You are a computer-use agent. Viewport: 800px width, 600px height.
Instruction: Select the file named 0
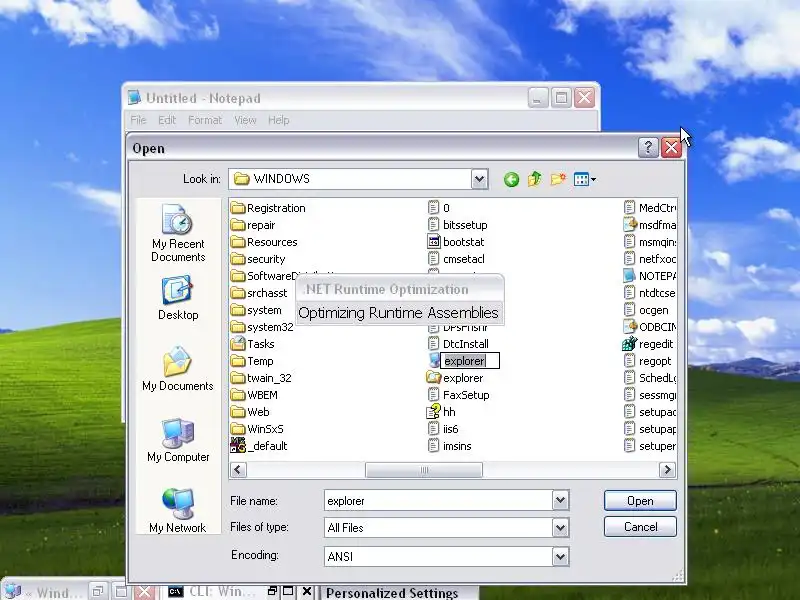[x=439, y=208]
